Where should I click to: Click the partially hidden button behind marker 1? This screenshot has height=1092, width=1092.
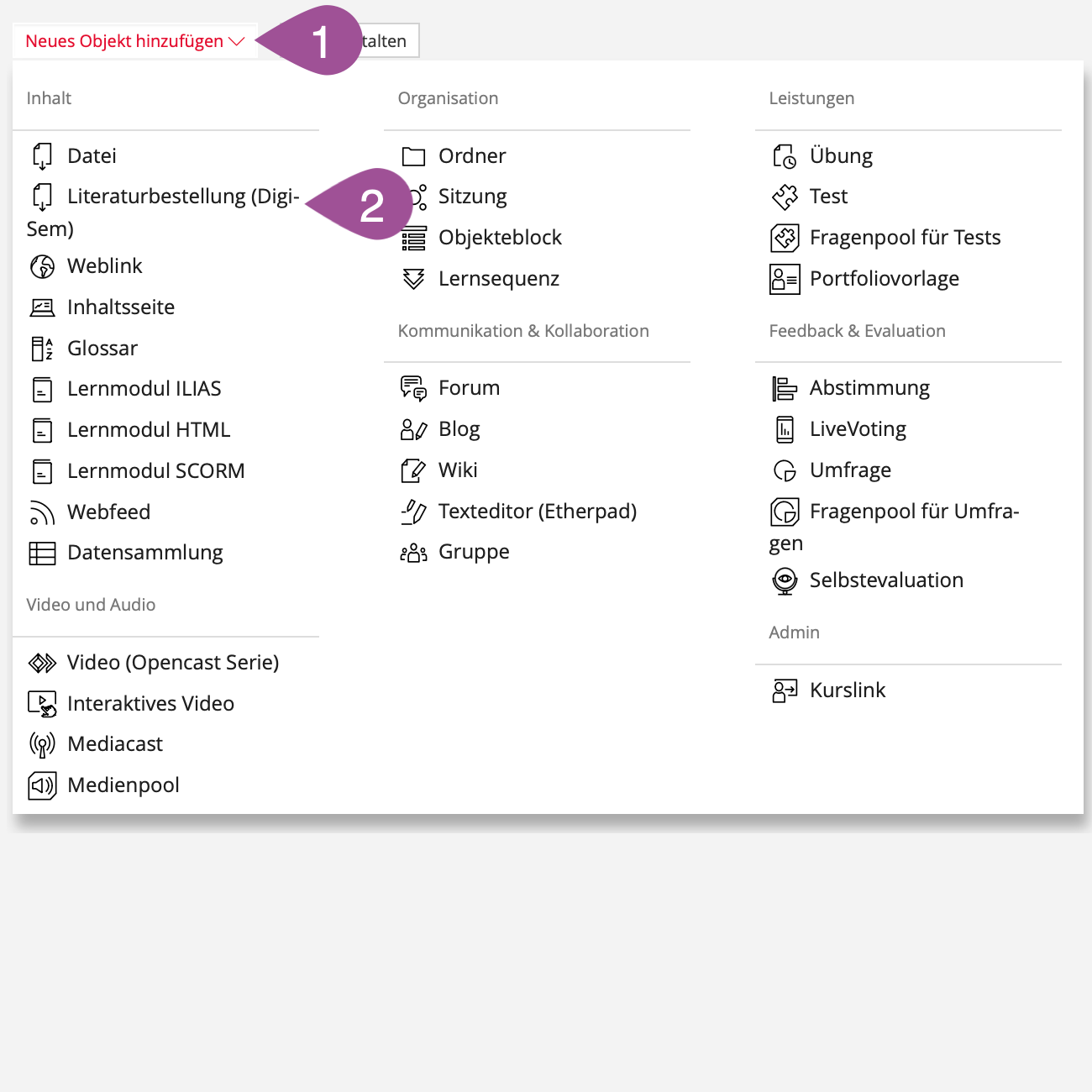[x=391, y=41]
